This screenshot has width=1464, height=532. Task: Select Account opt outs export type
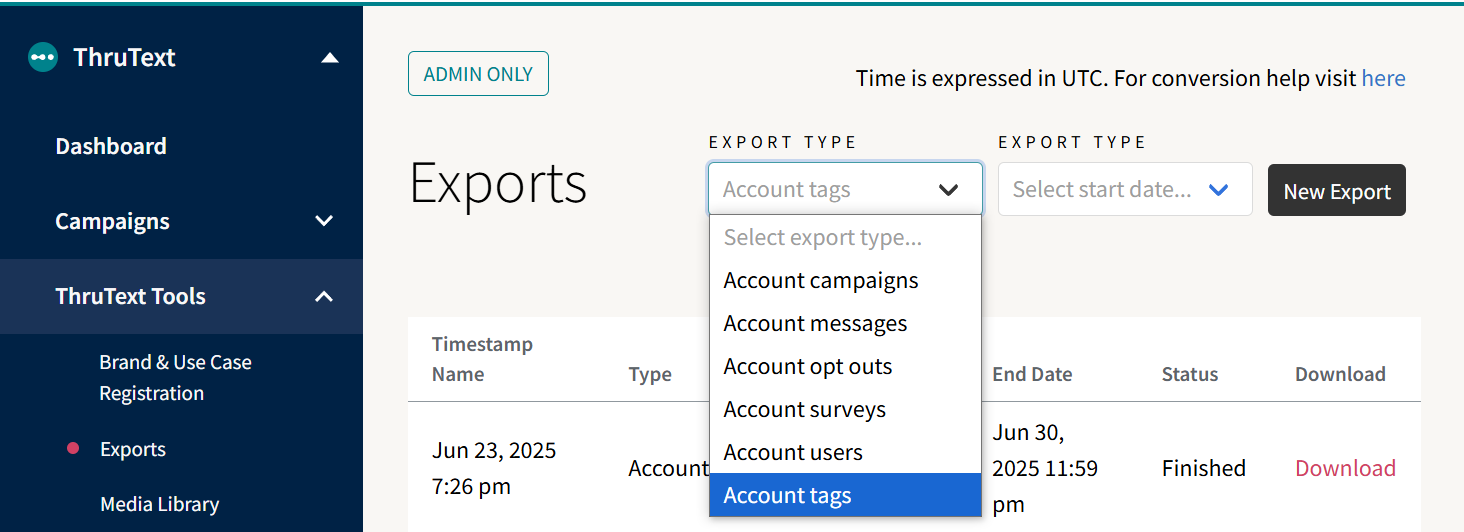point(845,366)
